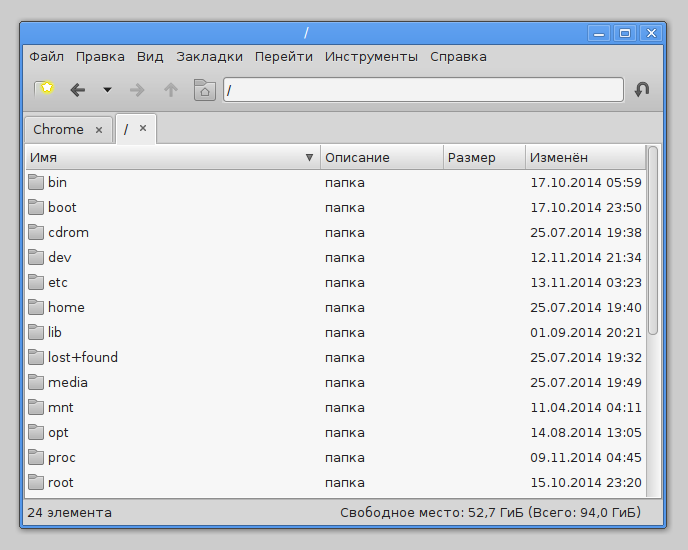Click the vertical scrollbar thumb

point(653,241)
